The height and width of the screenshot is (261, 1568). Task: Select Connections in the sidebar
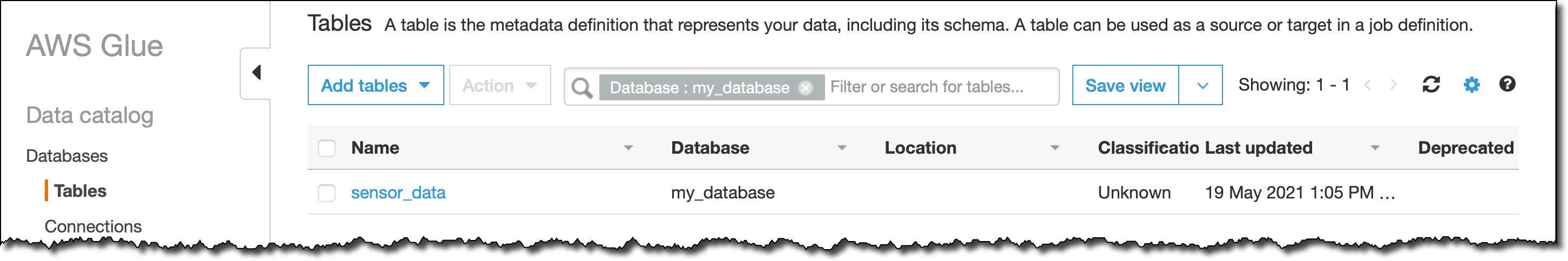click(x=93, y=226)
